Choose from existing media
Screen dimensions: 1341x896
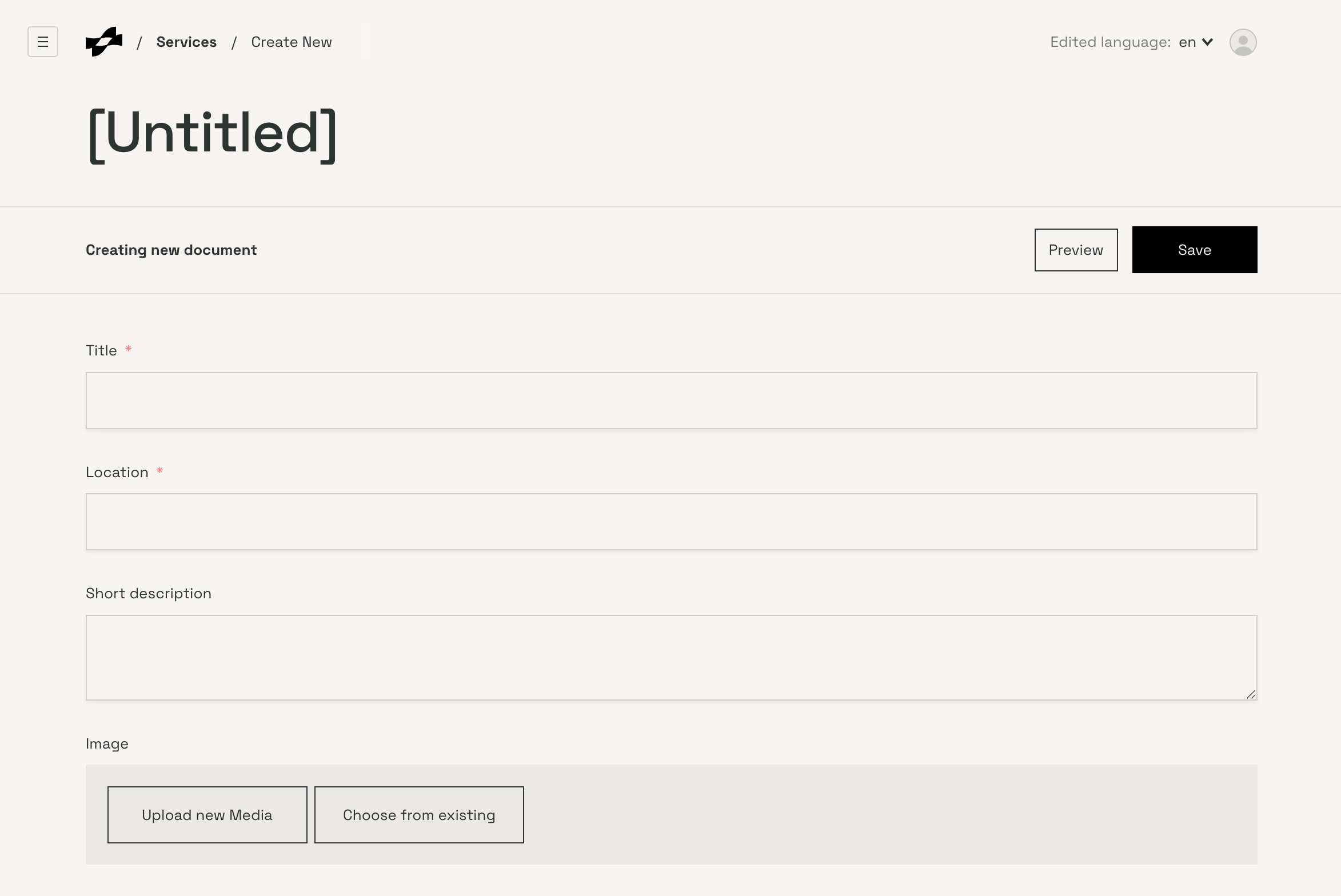pos(419,815)
